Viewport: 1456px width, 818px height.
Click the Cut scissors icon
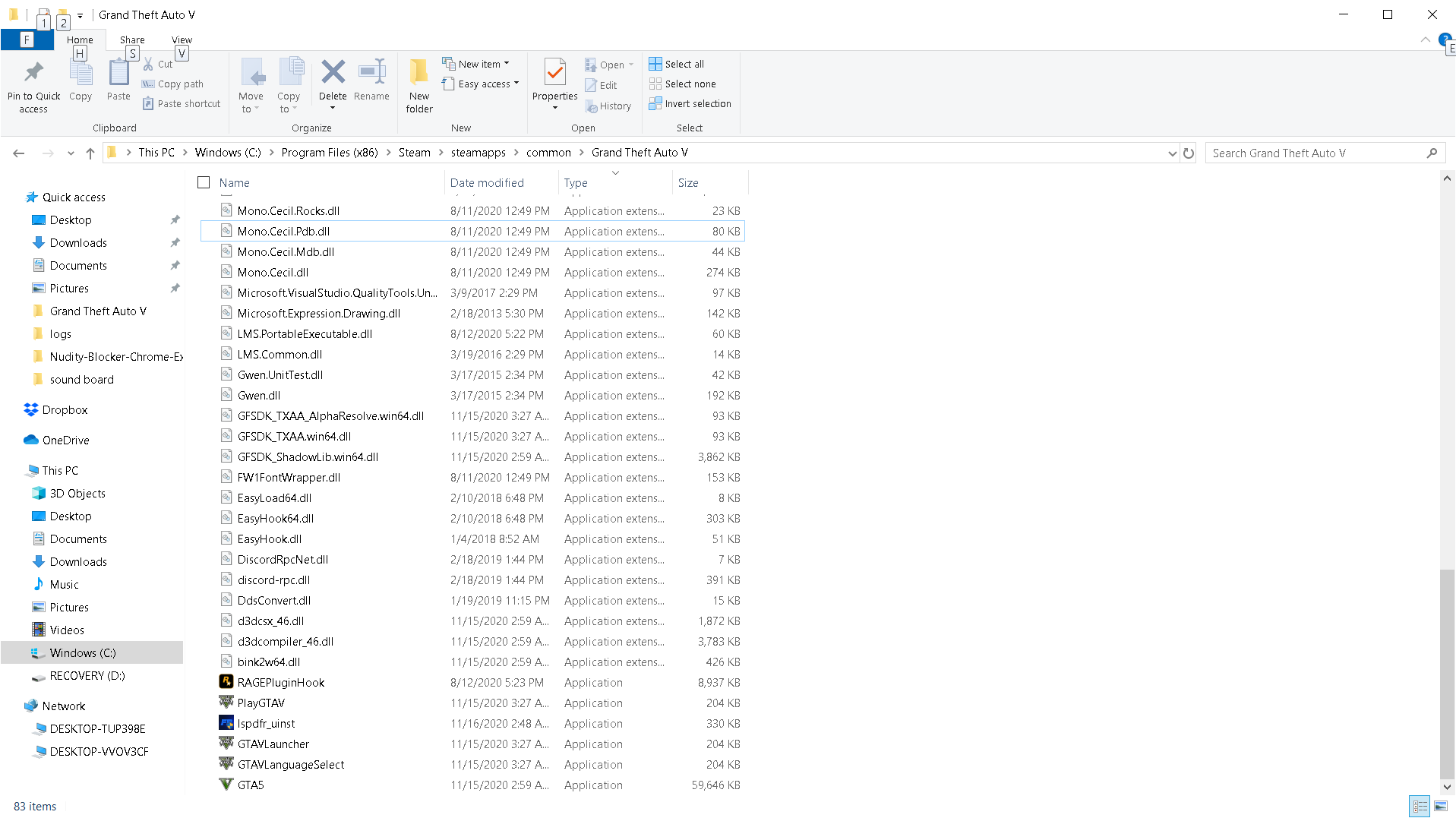click(149, 64)
